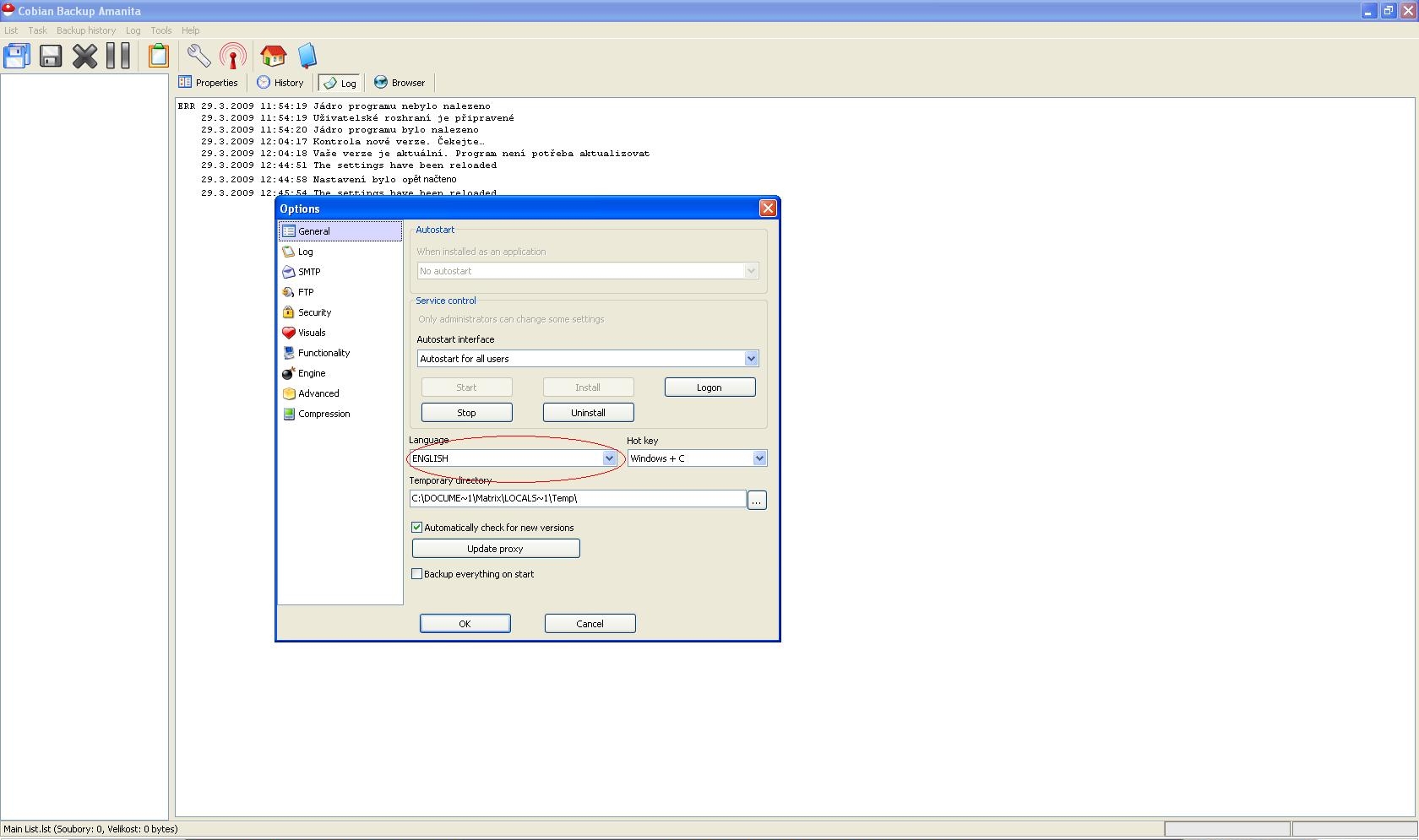Click the disabled No autostart dropdown
1419x840 pixels.
click(x=588, y=271)
